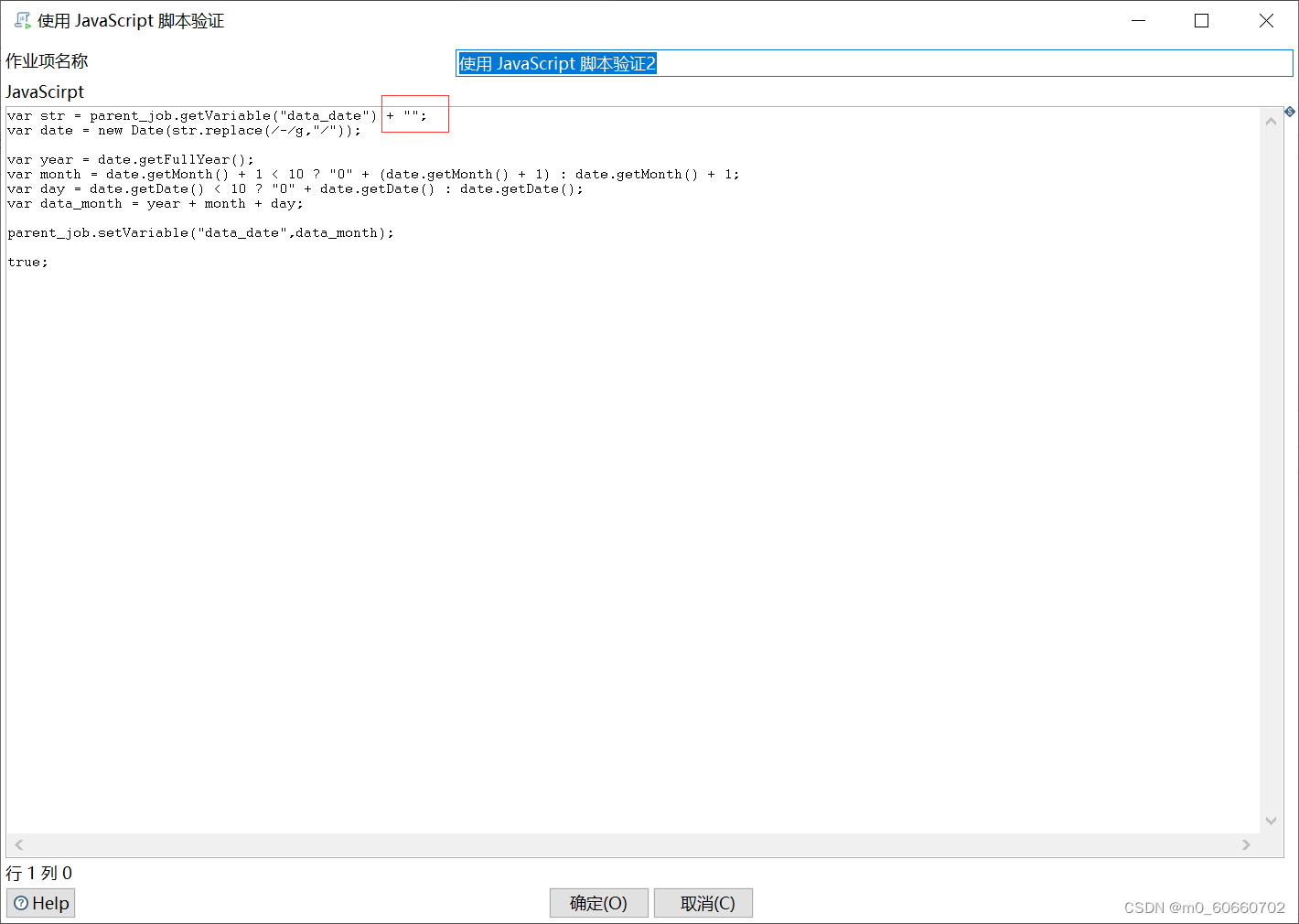Click the minimize icon of the dialog
The height and width of the screenshot is (924, 1299).
click(x=1137, y=20)
